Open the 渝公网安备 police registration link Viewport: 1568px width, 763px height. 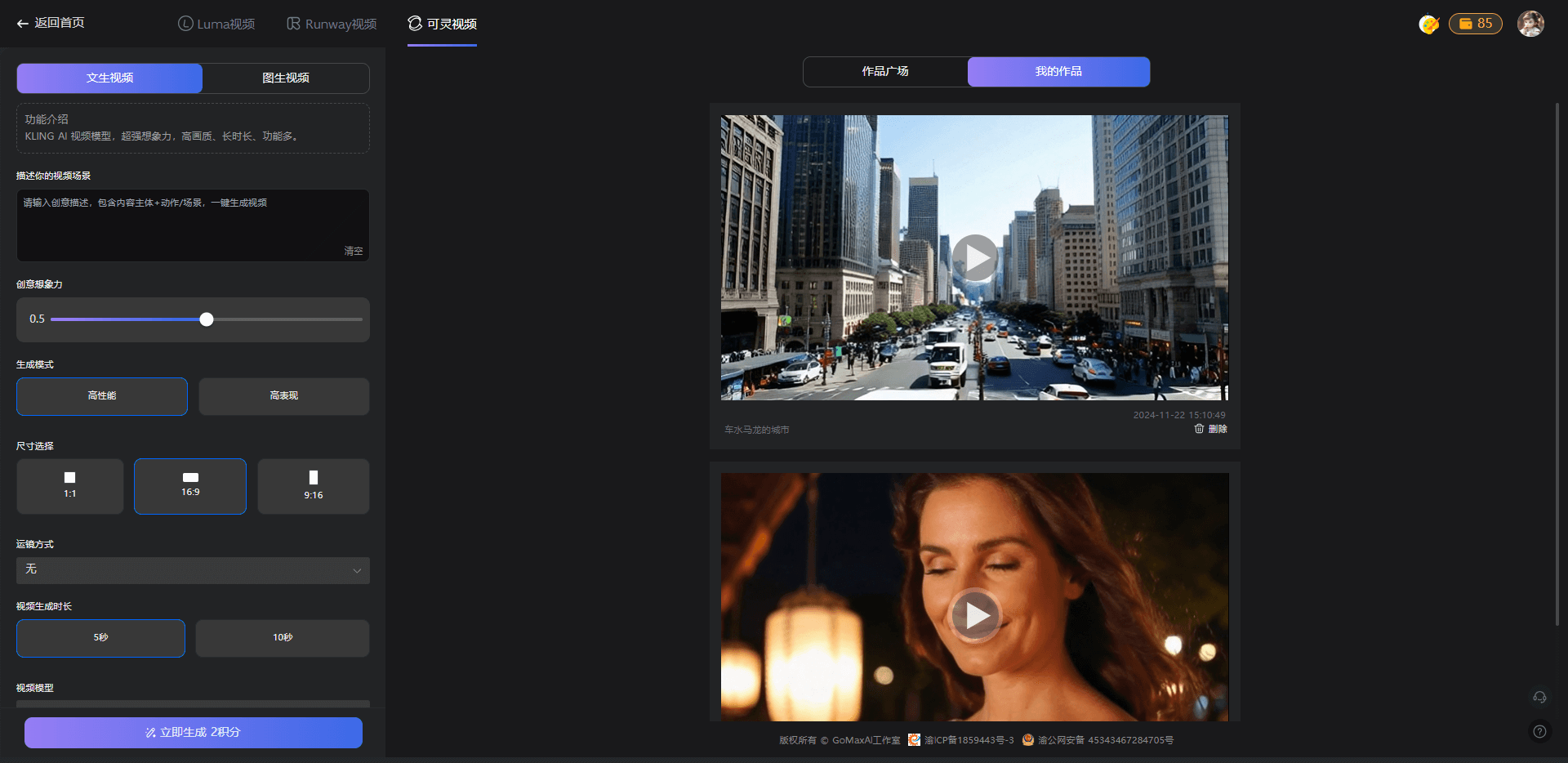(1106, 740)
